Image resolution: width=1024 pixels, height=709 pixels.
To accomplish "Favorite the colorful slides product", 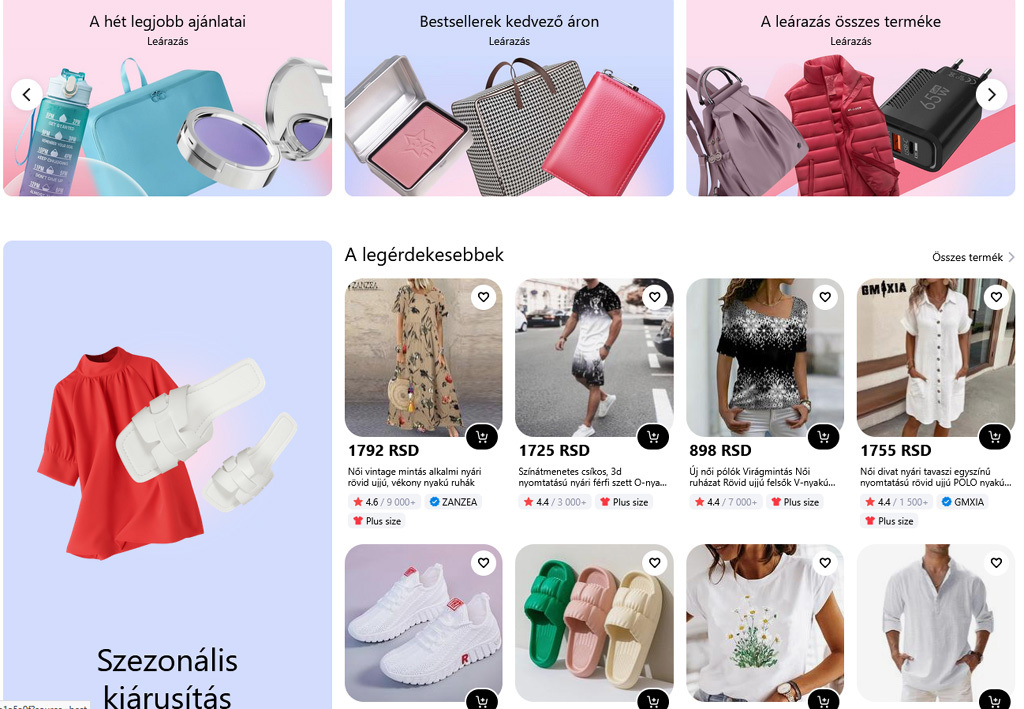I will [x=654, y=563].
